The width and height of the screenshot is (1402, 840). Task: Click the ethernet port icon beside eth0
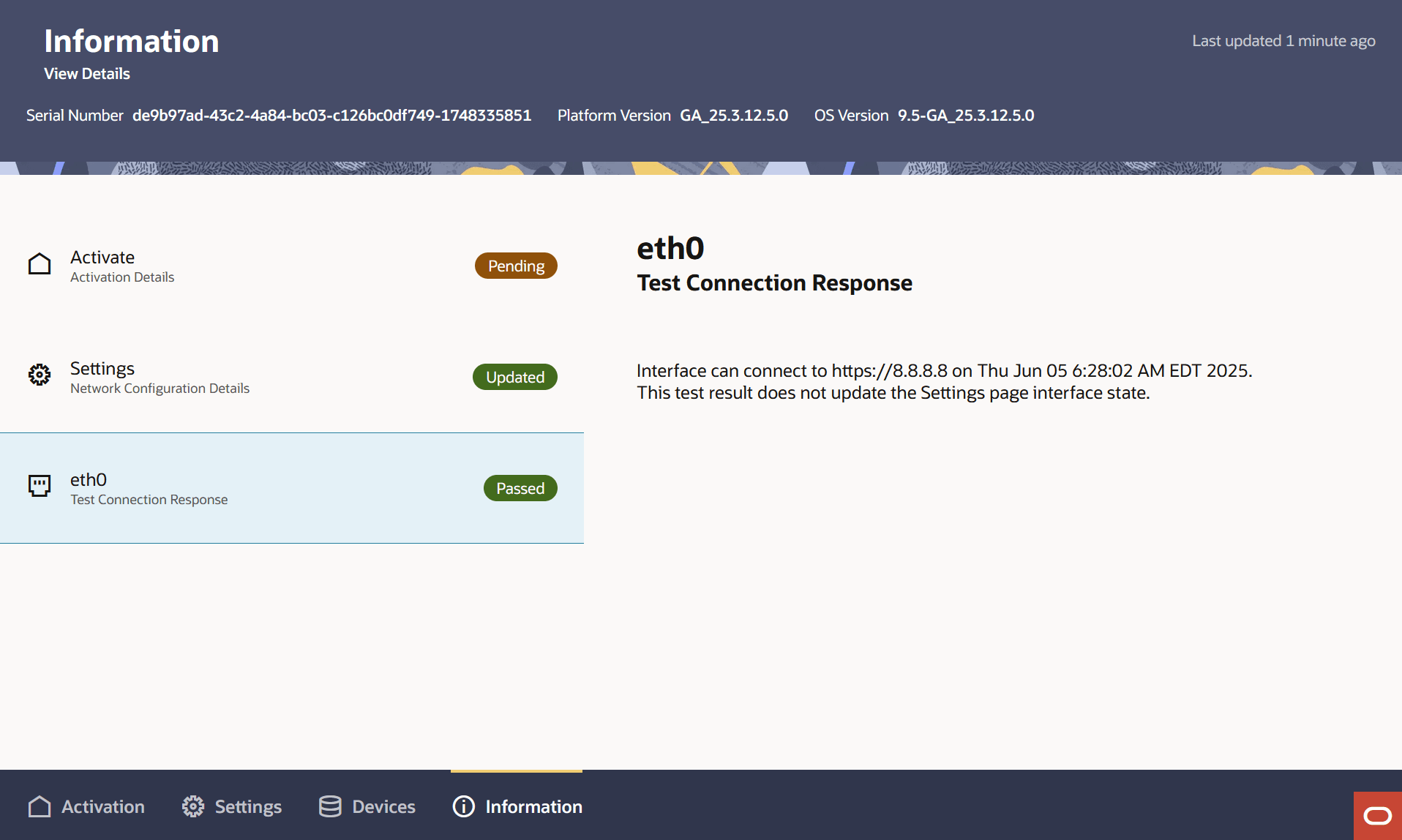click(x=40, y=486)
